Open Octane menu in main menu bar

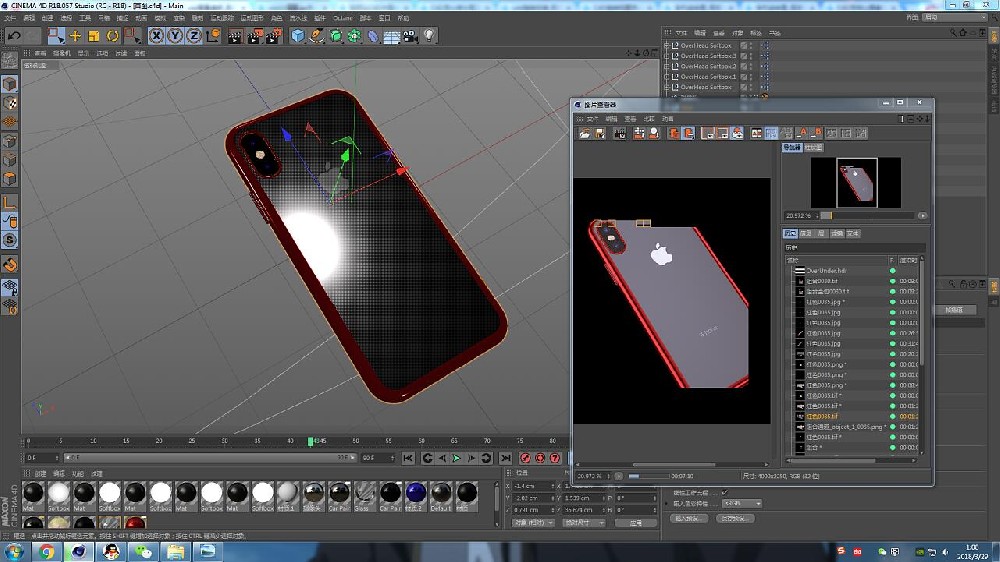click(342, 18)
